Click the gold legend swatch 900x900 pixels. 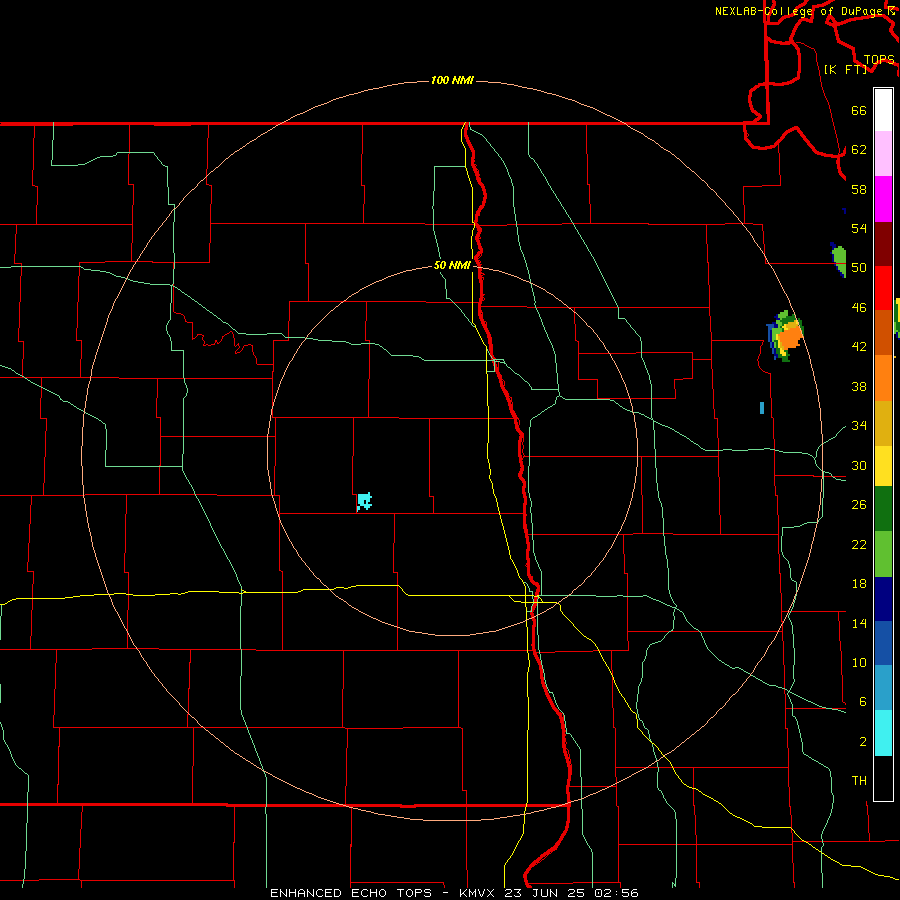click(883, 423)
